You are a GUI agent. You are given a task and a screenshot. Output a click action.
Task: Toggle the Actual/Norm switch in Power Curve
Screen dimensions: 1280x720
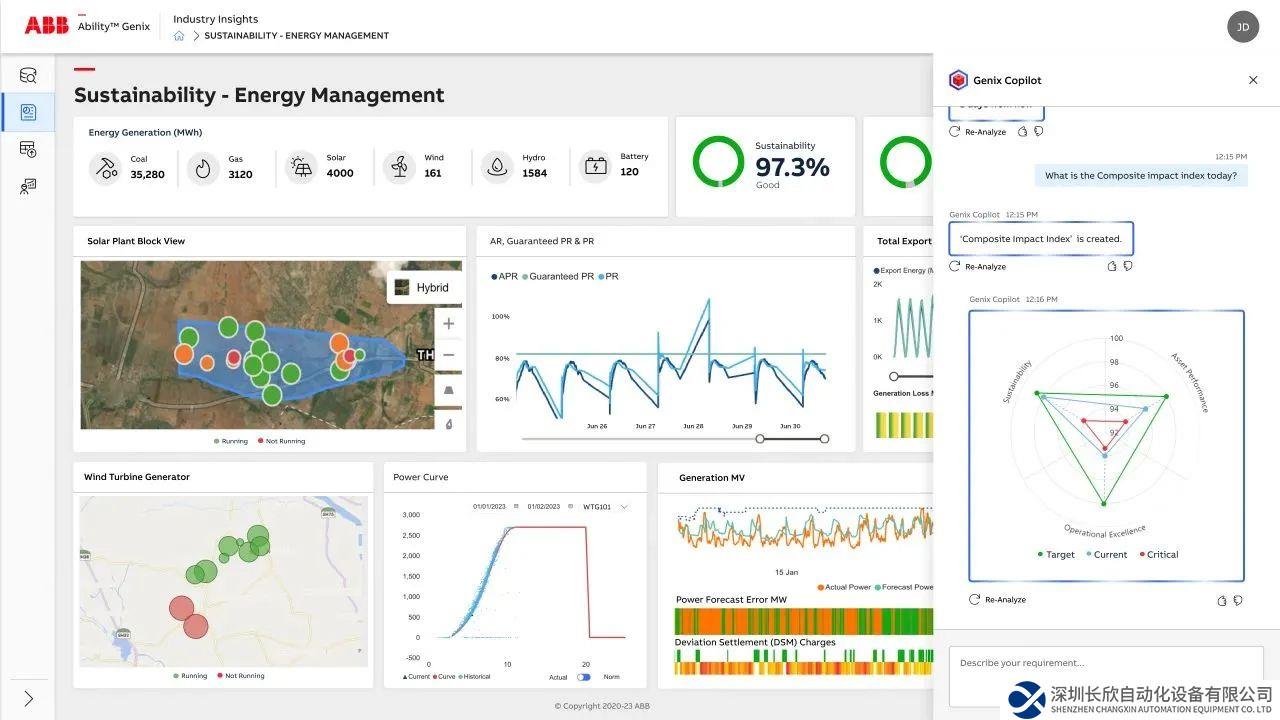(584, 677)
